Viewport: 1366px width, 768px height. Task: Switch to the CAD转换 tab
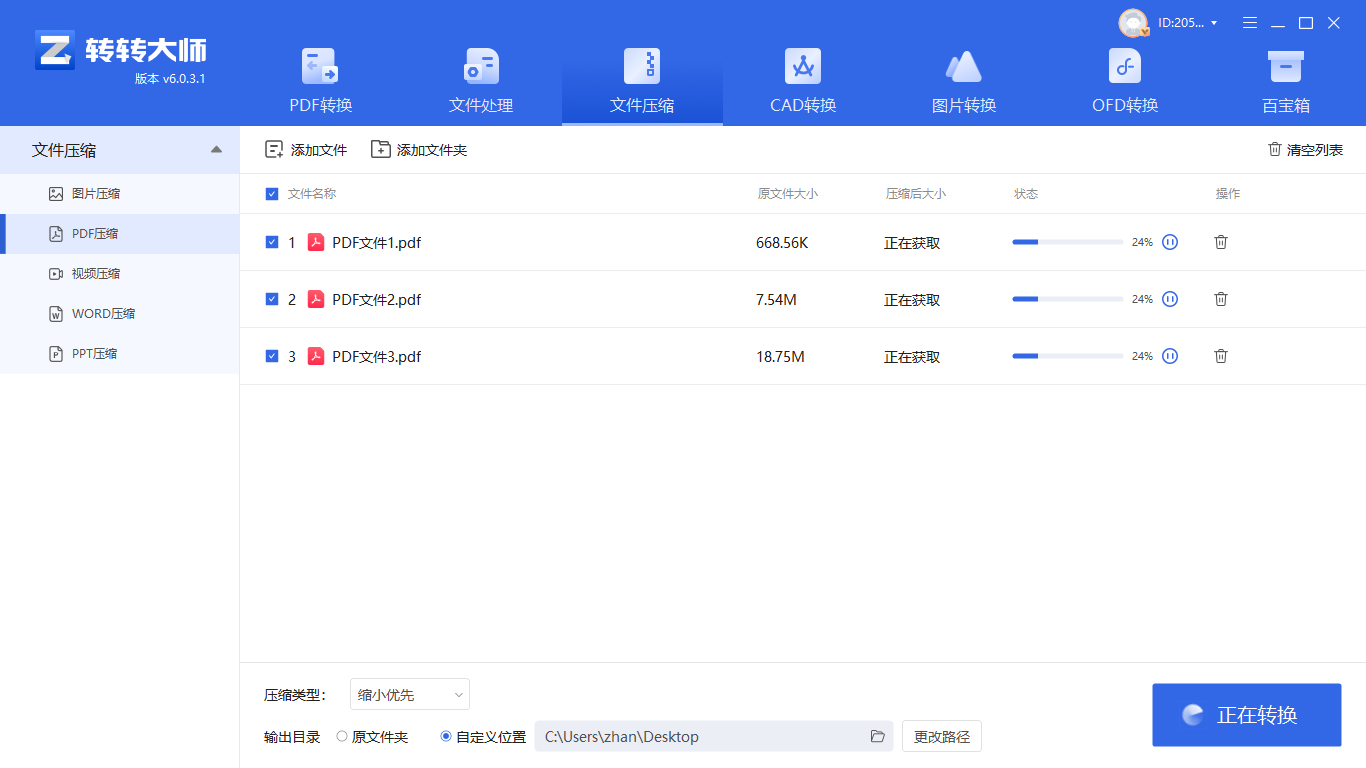click(803, 82)
